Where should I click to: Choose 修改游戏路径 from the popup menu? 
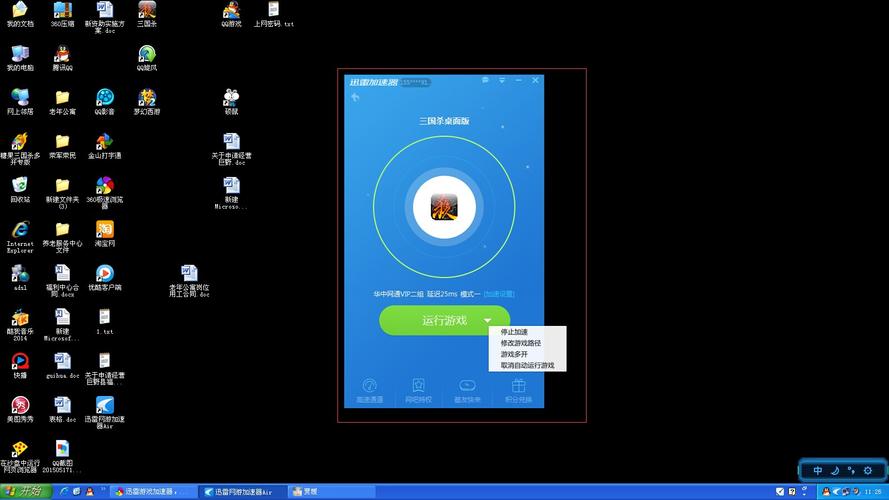pyautogui.click(x=520, y=344)
